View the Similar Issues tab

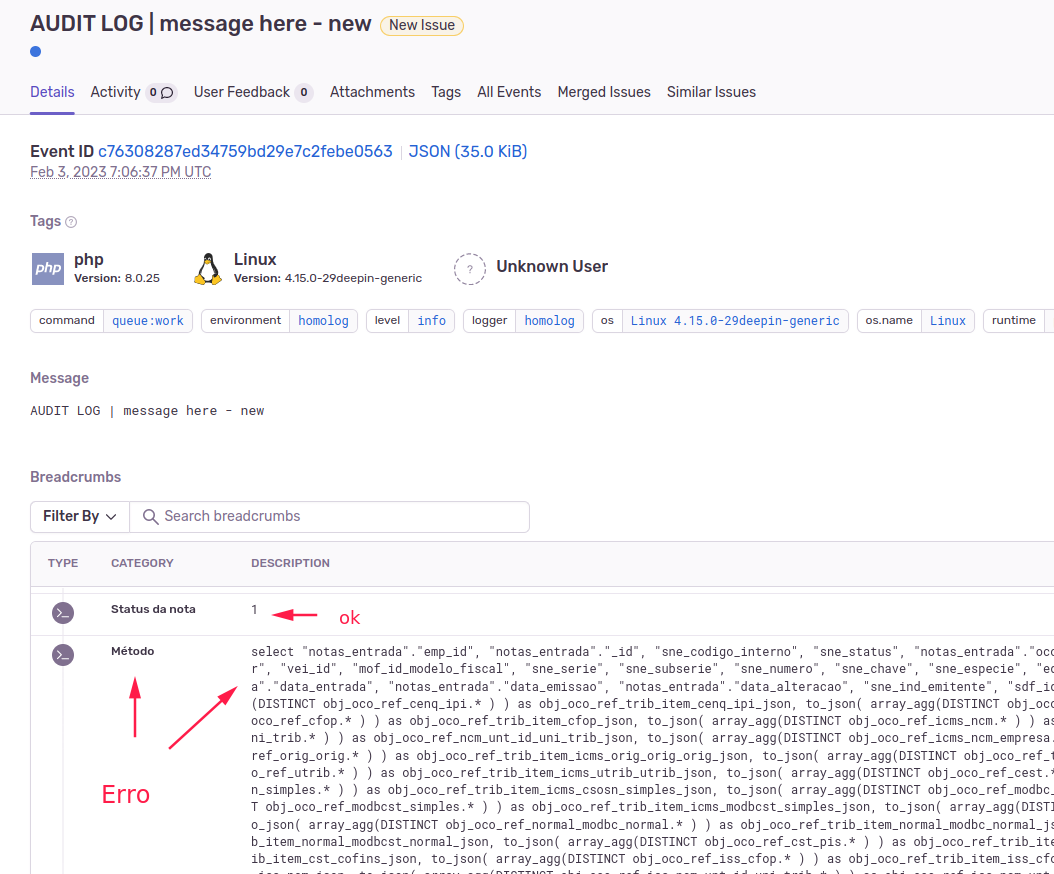(x=711, y=92)
